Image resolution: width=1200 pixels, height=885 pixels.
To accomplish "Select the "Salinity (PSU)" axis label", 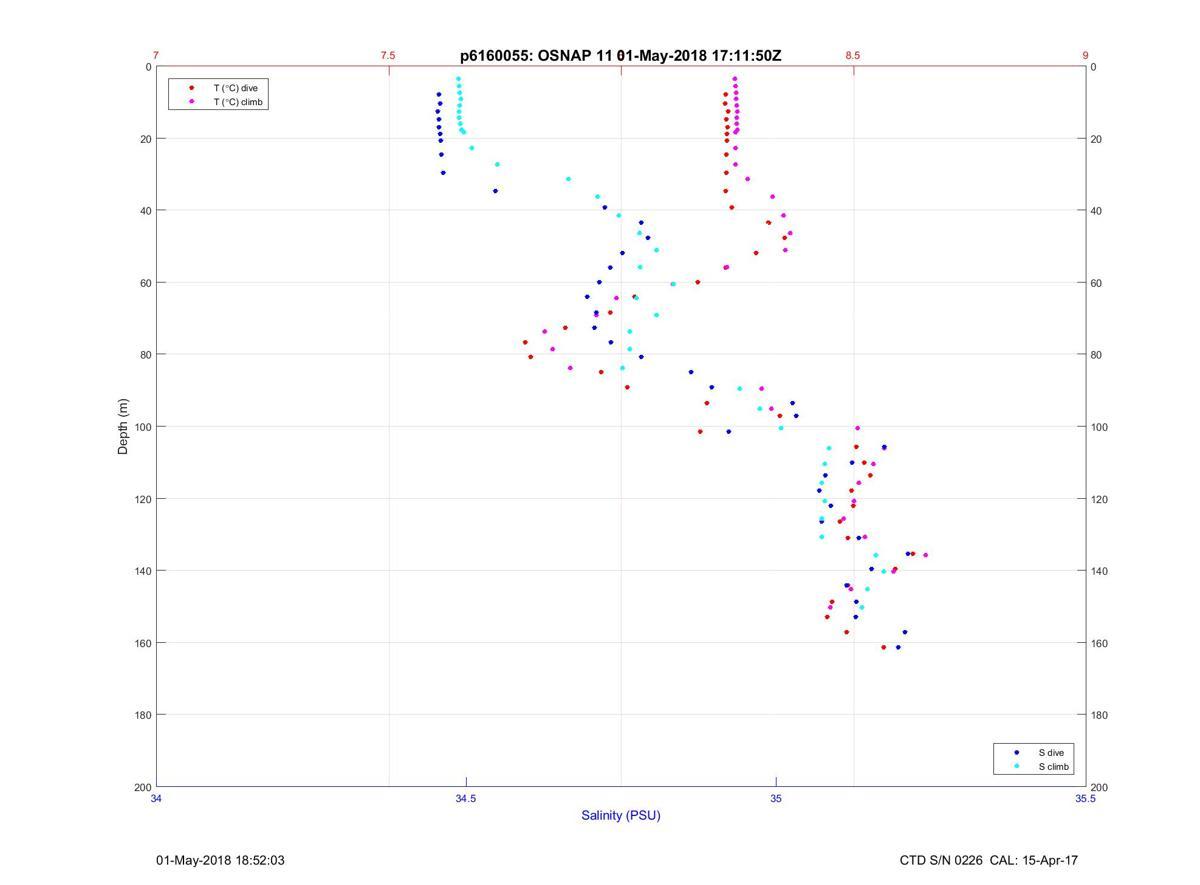I will pyautogui.click(x=621, y=815).
